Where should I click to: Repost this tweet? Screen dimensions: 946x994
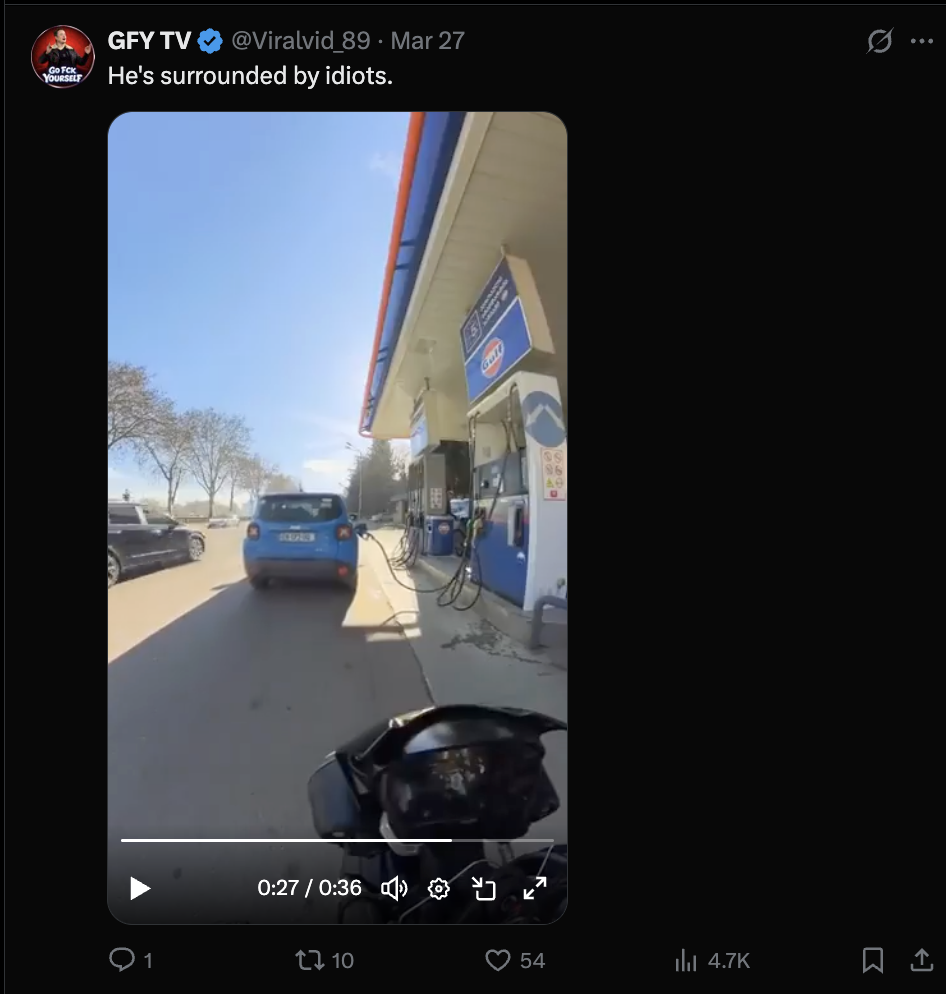click(x=325, y=960)
